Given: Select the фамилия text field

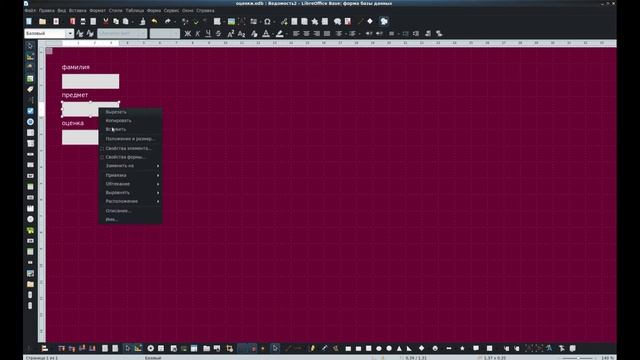Looking at the screenshot, I should pyautogui.click(x=91, y=81).
